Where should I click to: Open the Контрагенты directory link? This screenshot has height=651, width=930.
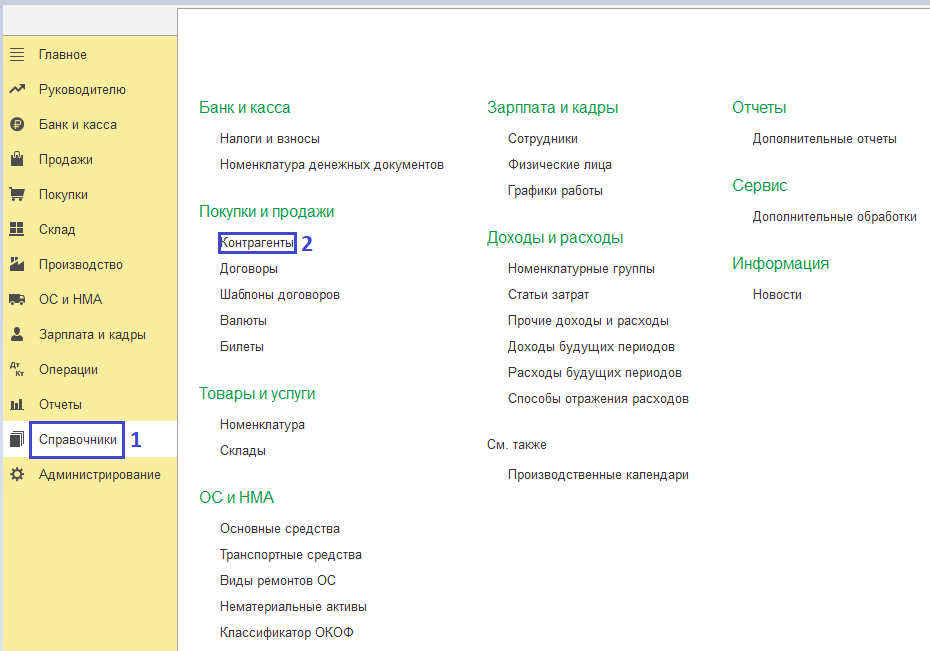257,243
